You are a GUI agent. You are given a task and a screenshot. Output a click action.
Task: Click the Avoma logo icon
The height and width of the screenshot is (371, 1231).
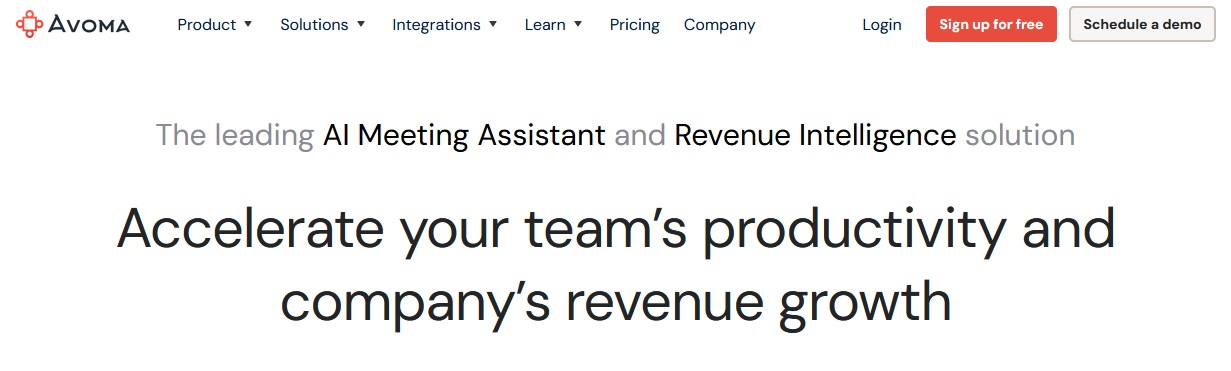29,24
